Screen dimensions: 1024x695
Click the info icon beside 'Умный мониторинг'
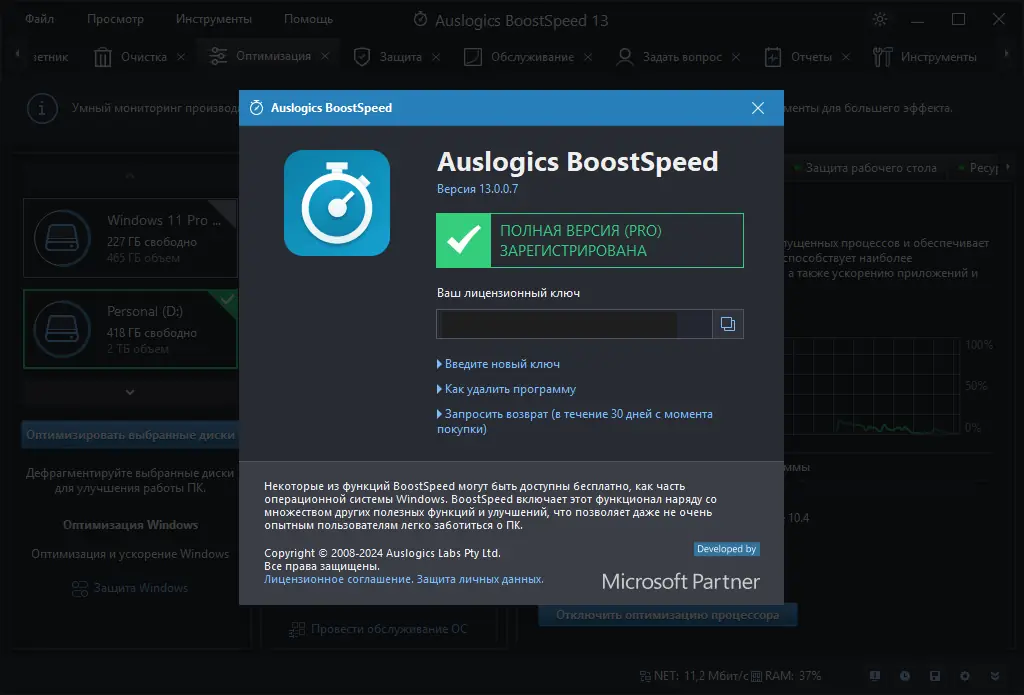[42, 108]
